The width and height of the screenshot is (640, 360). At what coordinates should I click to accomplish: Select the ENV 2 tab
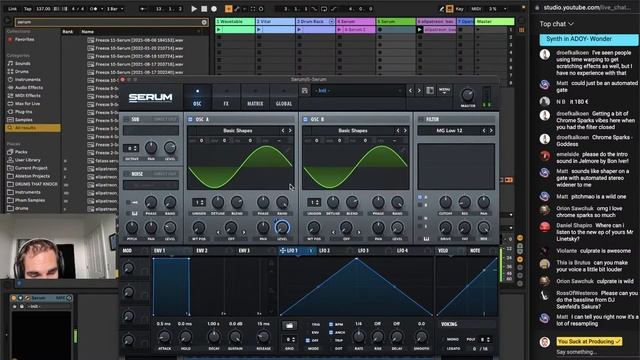(202, 251)
